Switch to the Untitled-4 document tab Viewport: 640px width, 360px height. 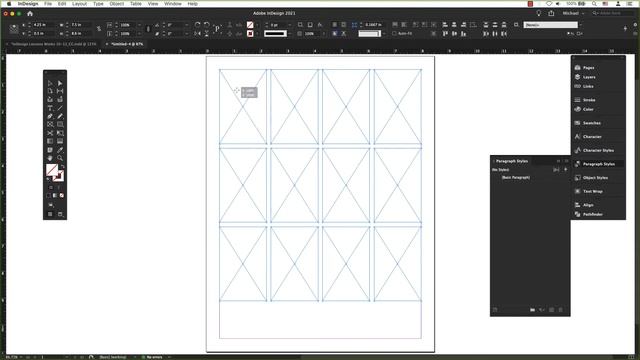coord(127,44)
